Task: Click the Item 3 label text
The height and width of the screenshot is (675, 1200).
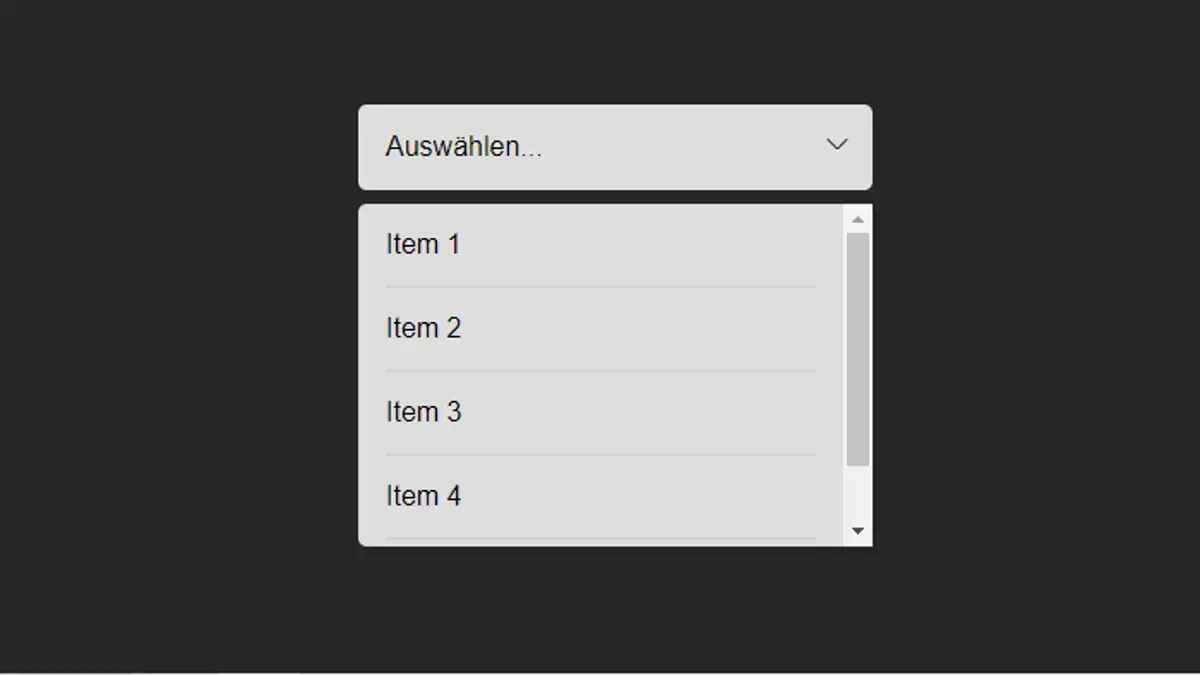Action: [423, 411]
